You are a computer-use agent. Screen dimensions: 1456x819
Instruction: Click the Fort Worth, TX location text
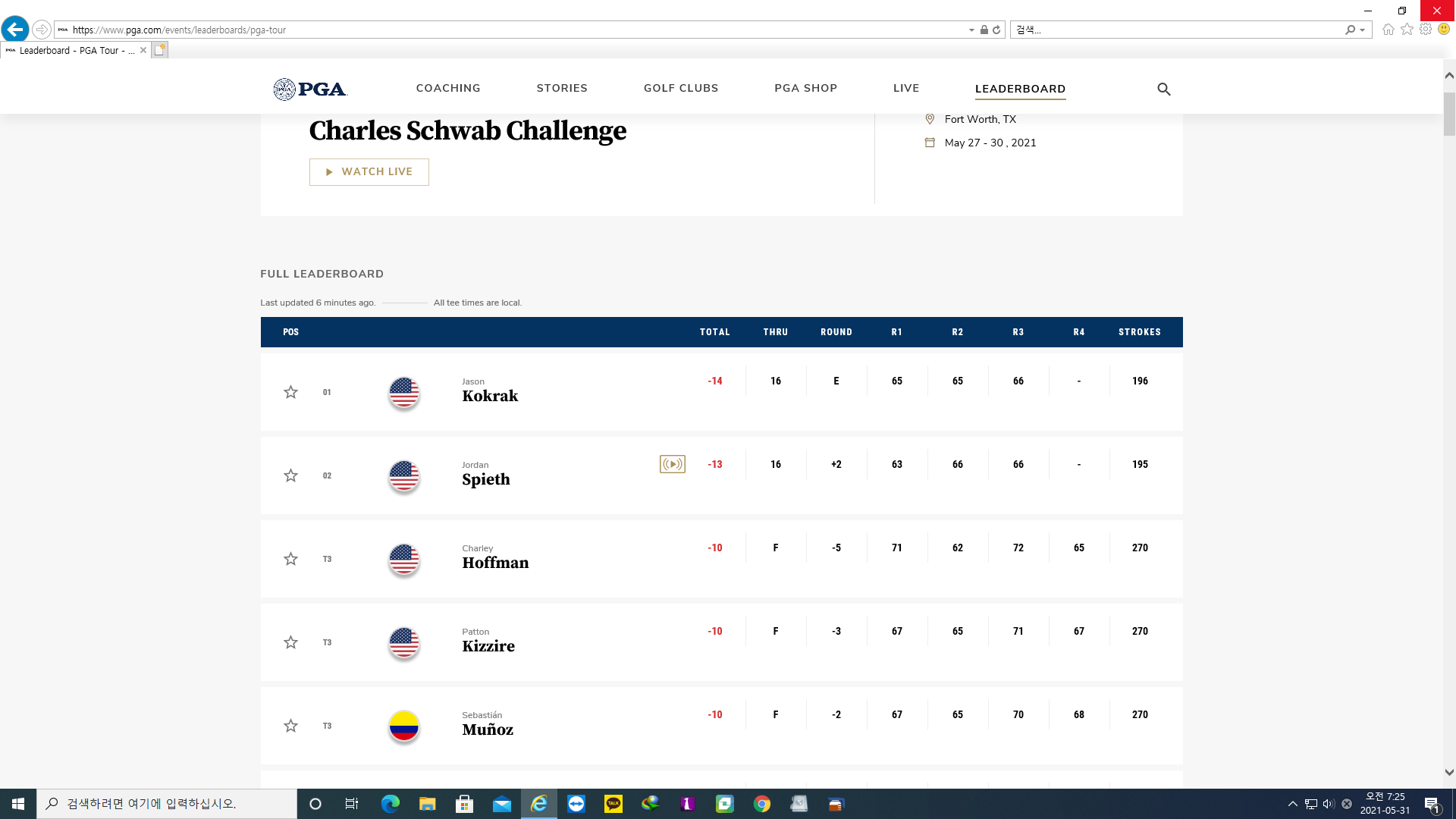980,119
